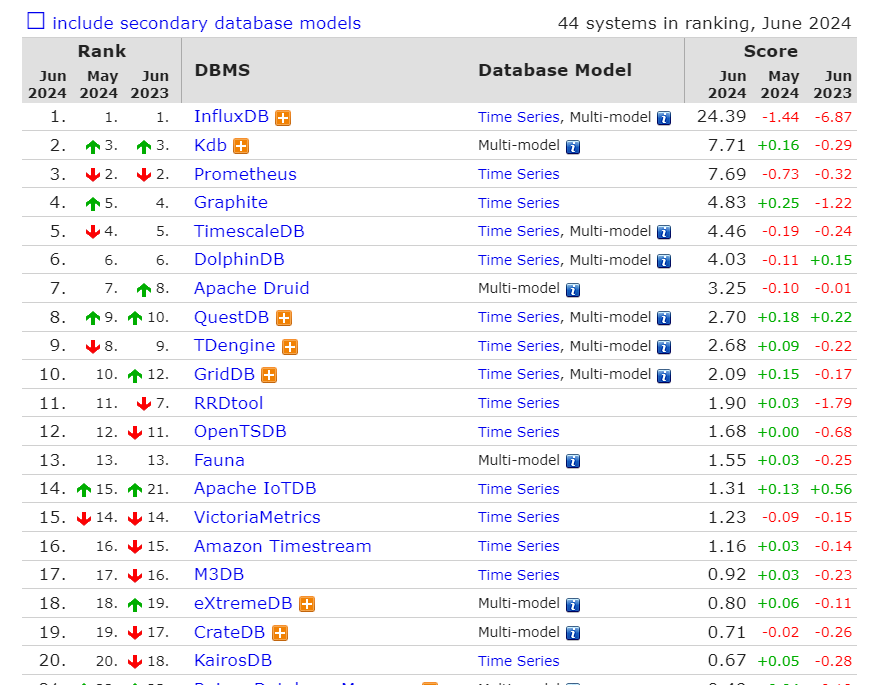Click the Kdb score 7.71

pyautogui.click(x=727, y=145)
